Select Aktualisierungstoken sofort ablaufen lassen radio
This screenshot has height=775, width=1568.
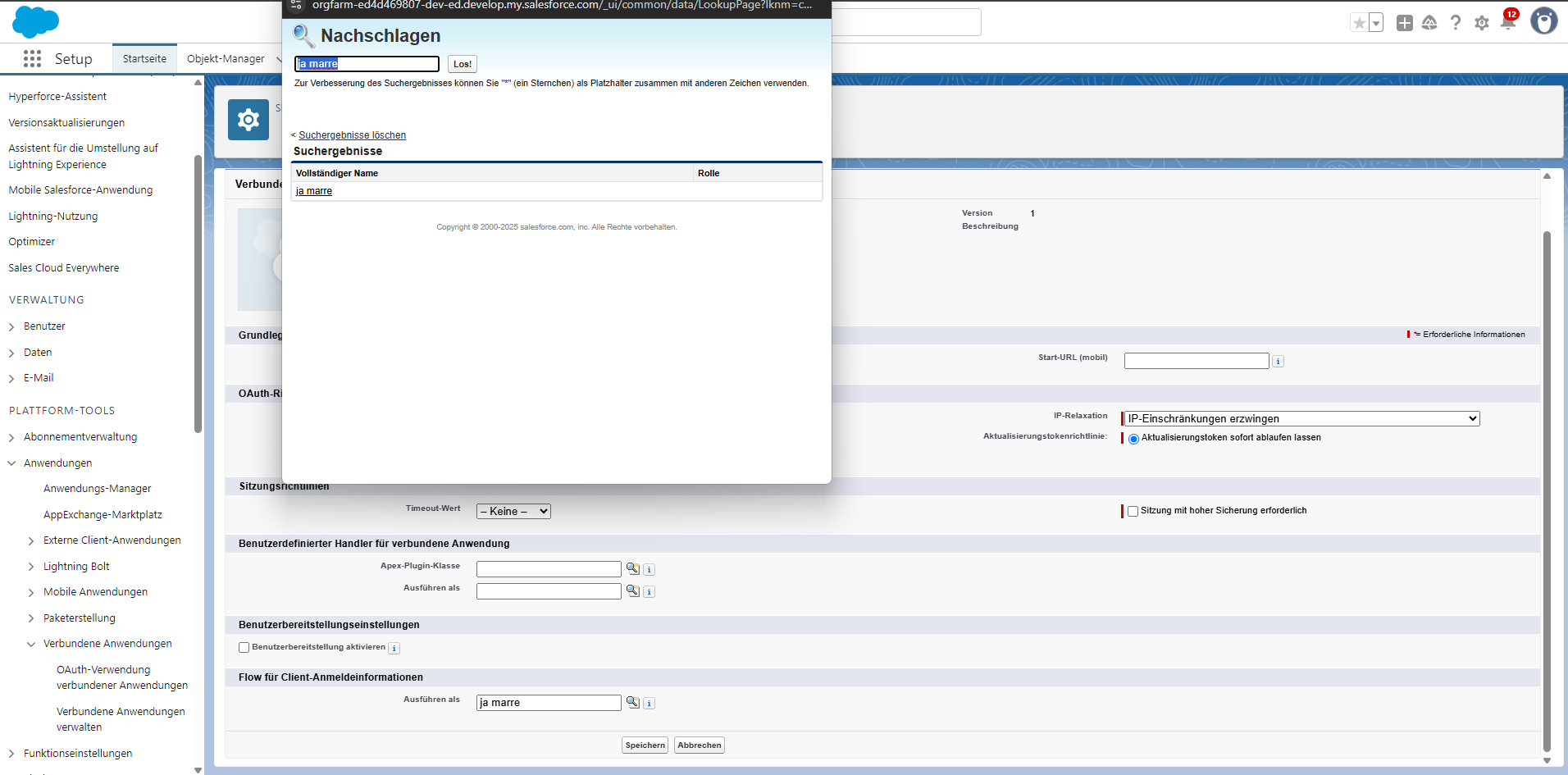[1133, 439]
